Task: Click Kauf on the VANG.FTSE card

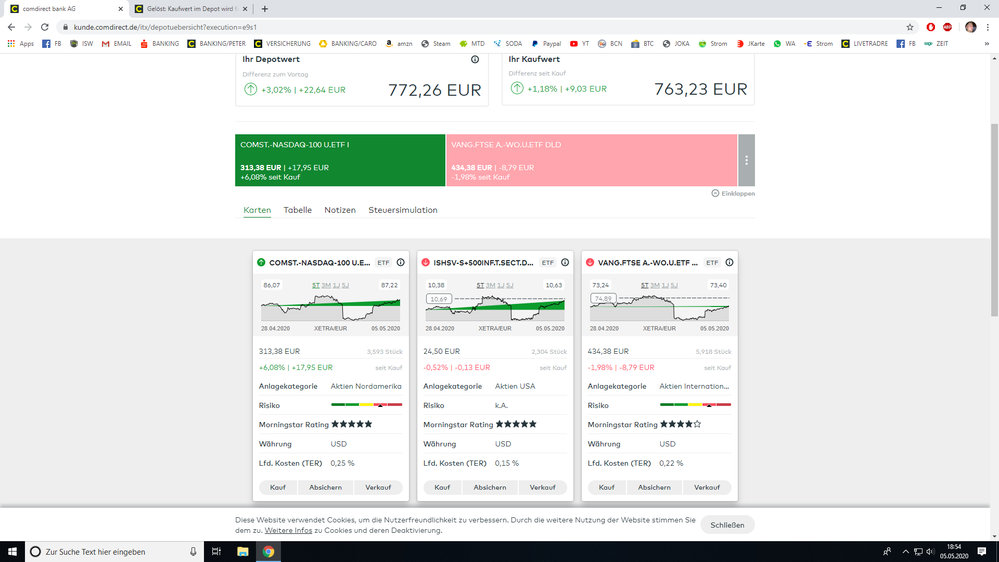Action: tap(606, 487)
